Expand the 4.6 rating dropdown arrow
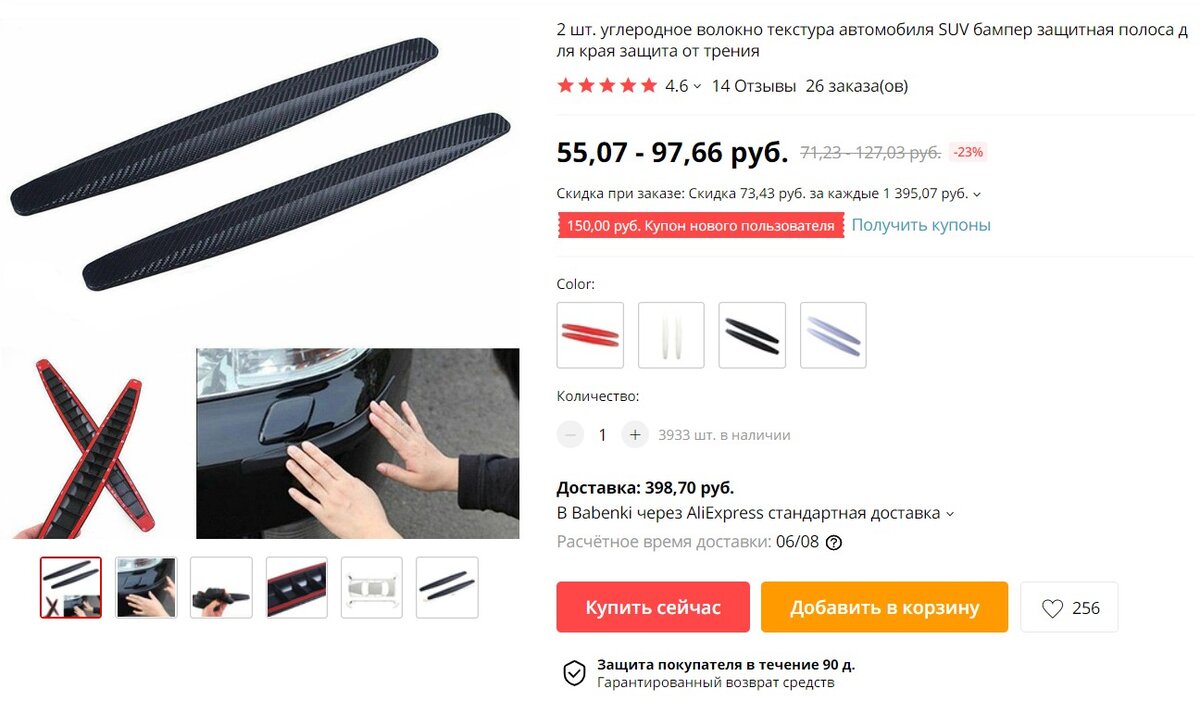 coord(697,87)
